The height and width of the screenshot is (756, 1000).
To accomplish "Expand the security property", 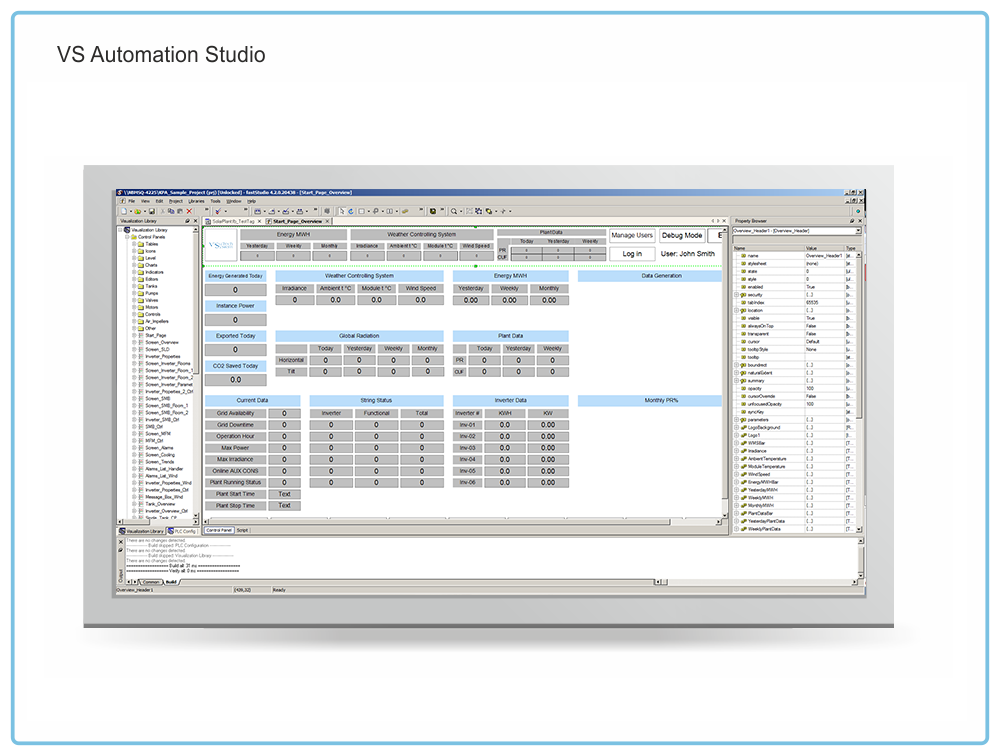I will 737,295.
